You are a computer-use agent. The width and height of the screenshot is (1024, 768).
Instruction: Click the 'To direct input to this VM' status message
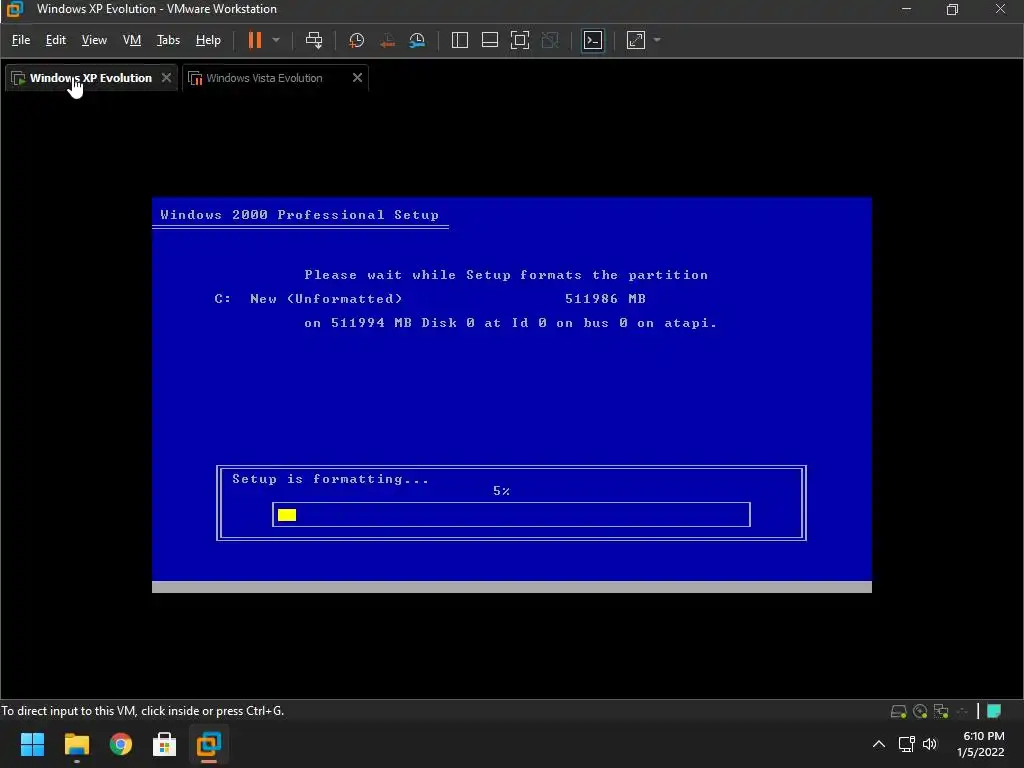(x=142, y=711)
